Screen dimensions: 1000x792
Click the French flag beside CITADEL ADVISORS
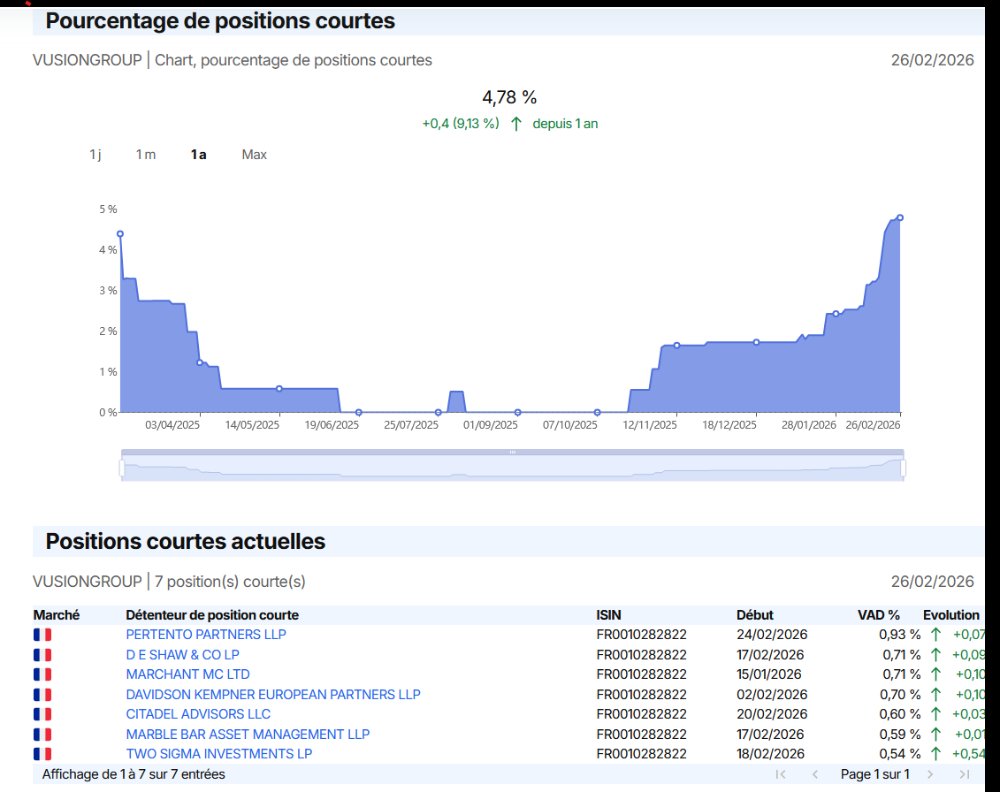click(42, 714)
